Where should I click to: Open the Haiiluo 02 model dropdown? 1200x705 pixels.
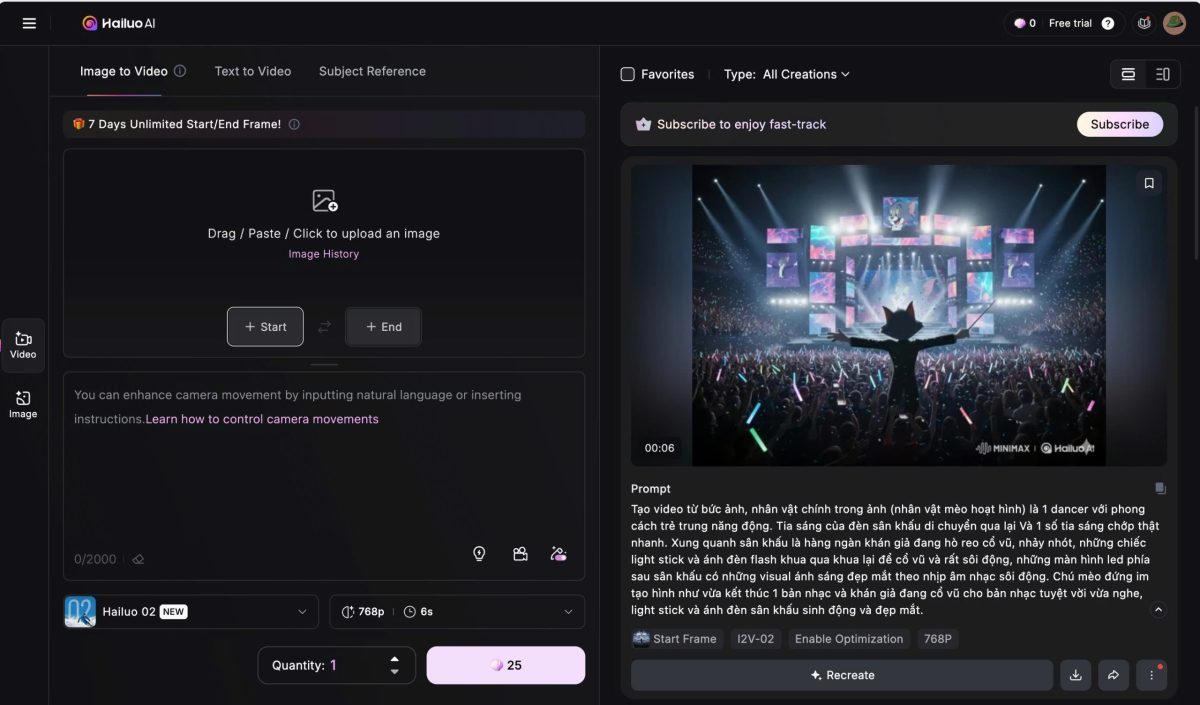[190, 611]
